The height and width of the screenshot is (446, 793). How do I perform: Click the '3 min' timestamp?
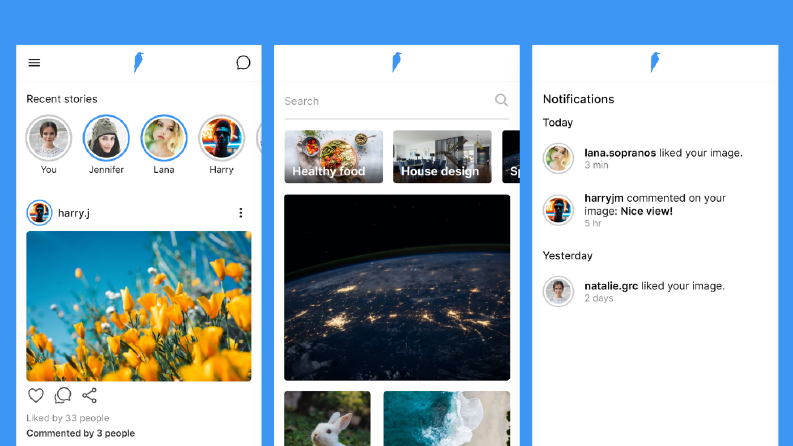pyautogui.click(x=596, y=165)
